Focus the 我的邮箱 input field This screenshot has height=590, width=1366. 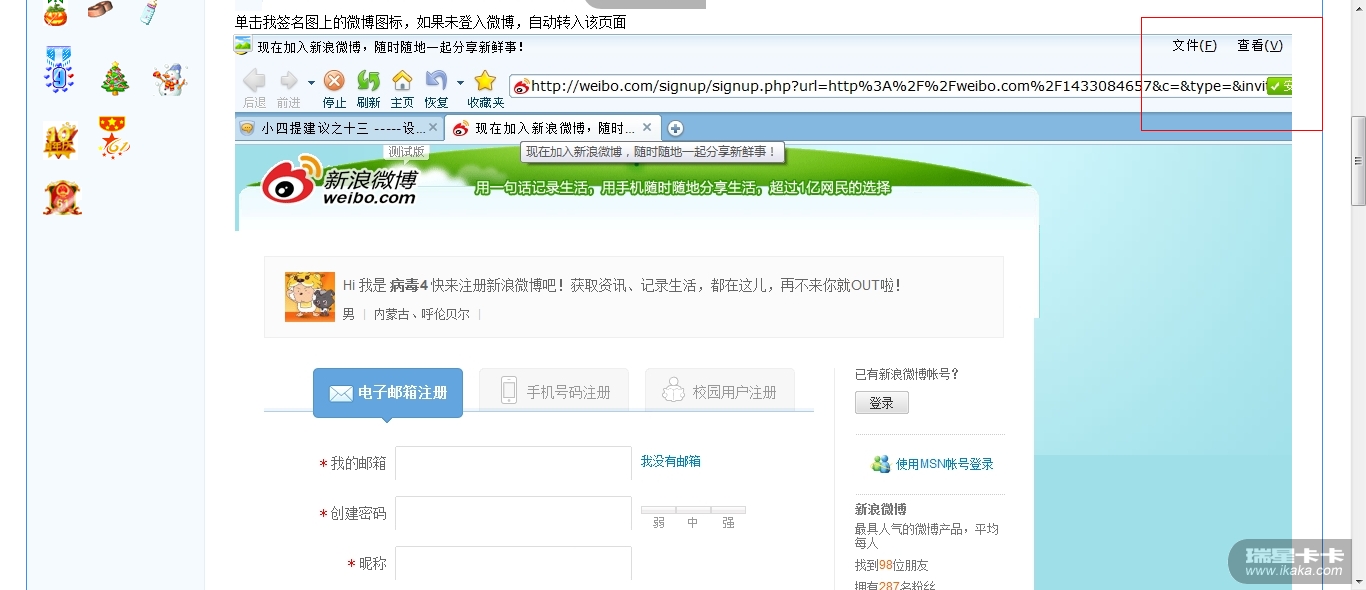[x=514, y=463]
